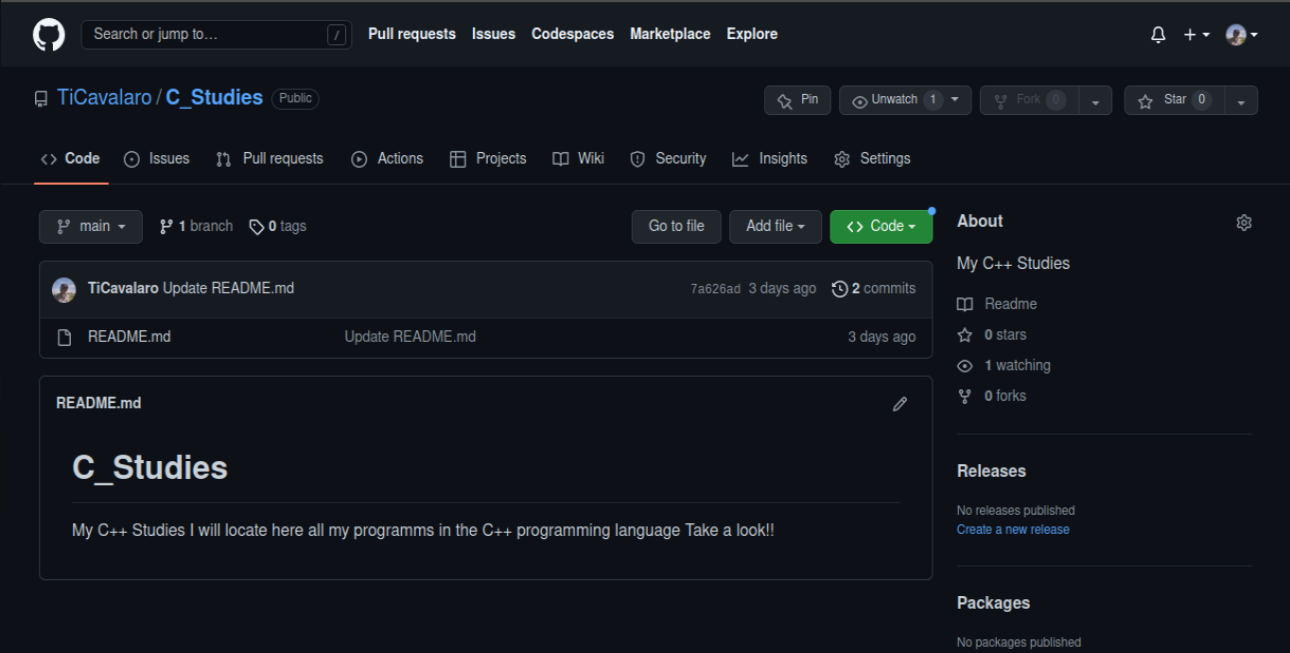Image resolution: width=1290 pixels, height=653 pixels.
Task: Open the notifications bell
Action: 1158,35
